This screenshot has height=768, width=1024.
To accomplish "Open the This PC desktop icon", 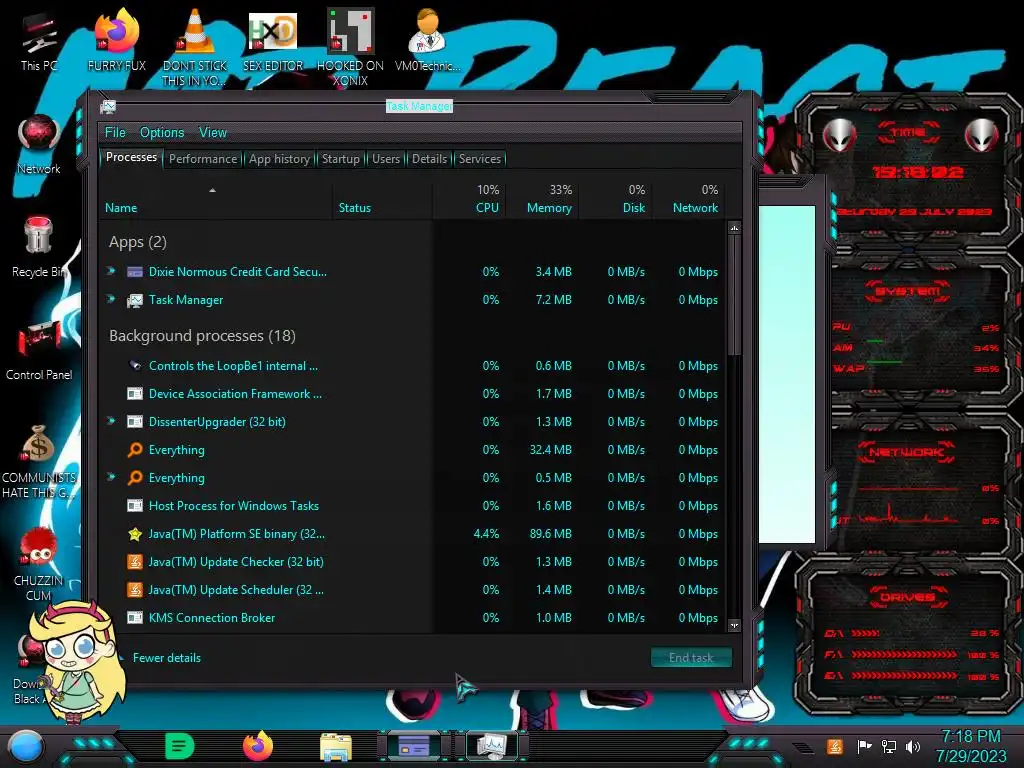I will pyautogui.click(x=39, y=40).
